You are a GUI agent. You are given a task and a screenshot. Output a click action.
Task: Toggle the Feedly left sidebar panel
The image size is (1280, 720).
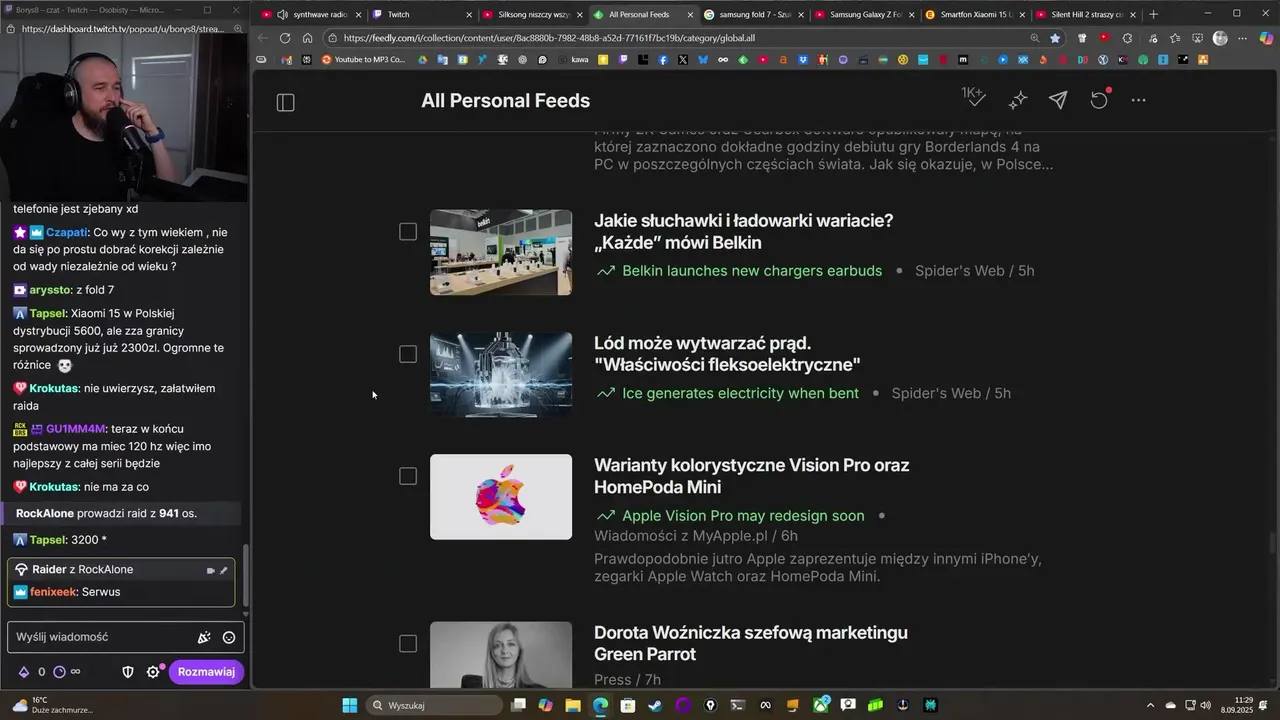[285, 102]
